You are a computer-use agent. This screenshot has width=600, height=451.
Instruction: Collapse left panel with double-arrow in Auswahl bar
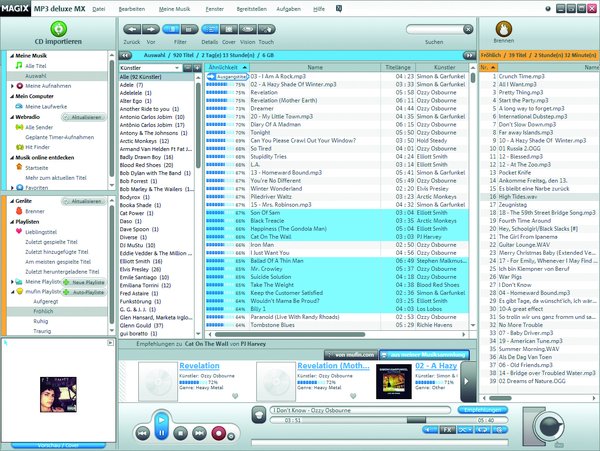[x=125, y=55]
